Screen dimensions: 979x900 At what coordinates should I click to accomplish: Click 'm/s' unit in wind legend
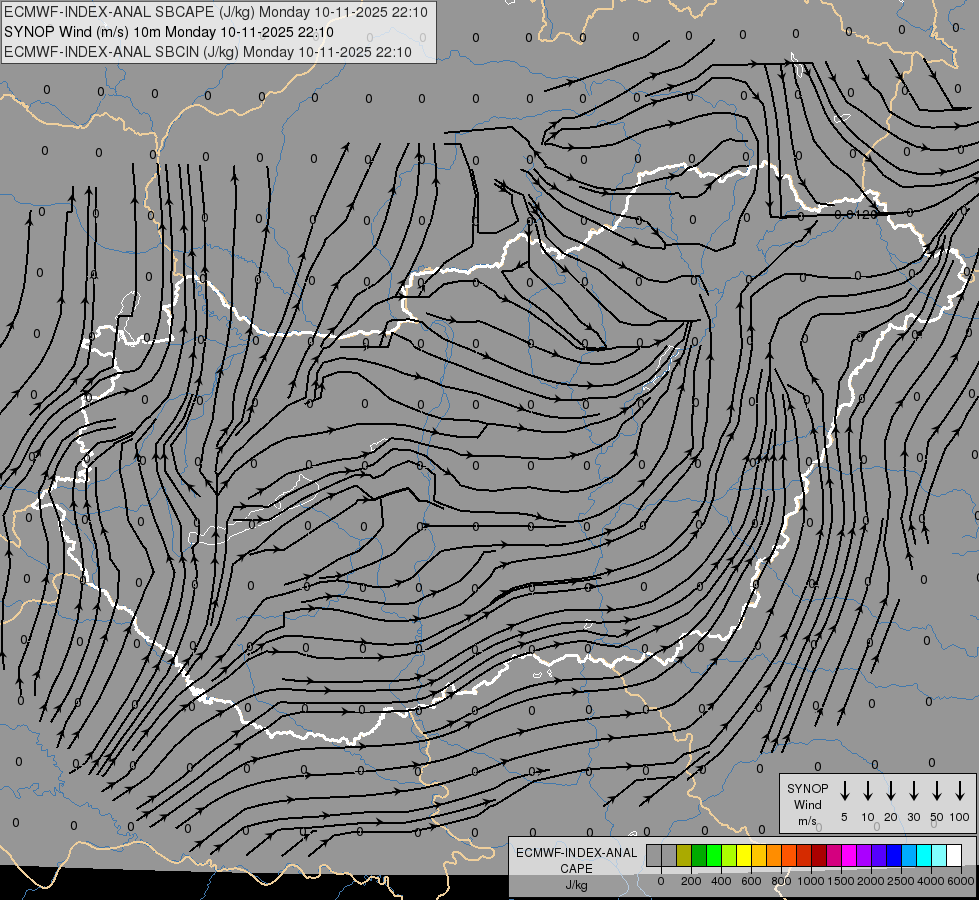coord(807,821)
